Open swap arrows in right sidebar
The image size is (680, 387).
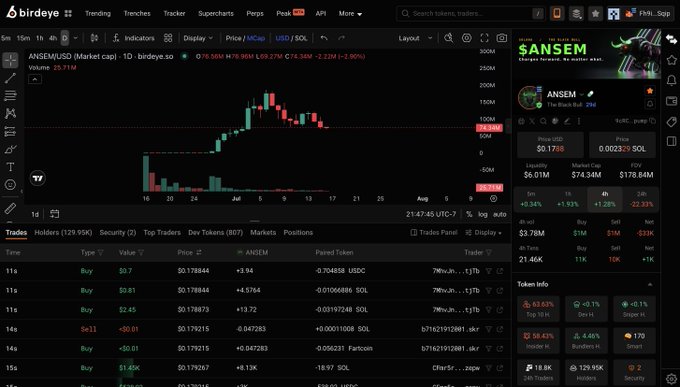671,40
